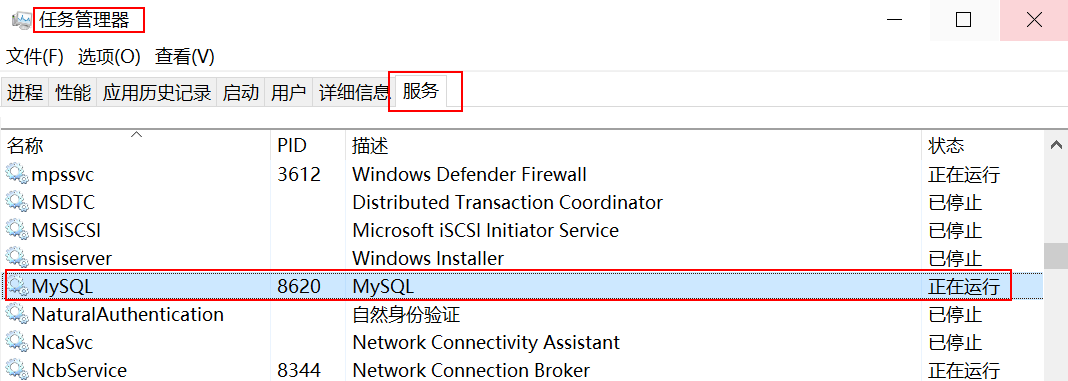The height and width of the screenshot is (381, 1068).
Task: Click the Task Manager title bar icon
Action: coord(22,20)
